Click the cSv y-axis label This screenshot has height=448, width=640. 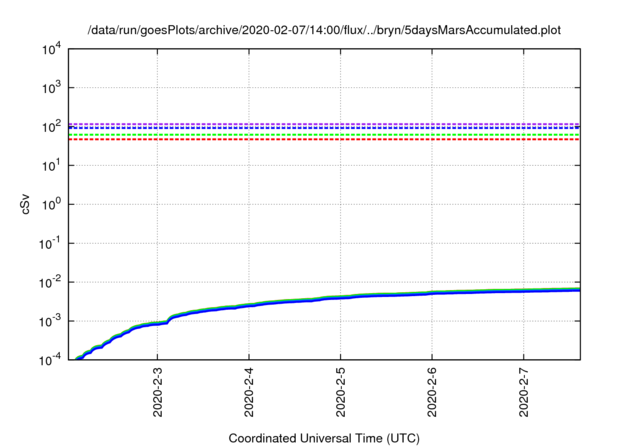(25, 204)
